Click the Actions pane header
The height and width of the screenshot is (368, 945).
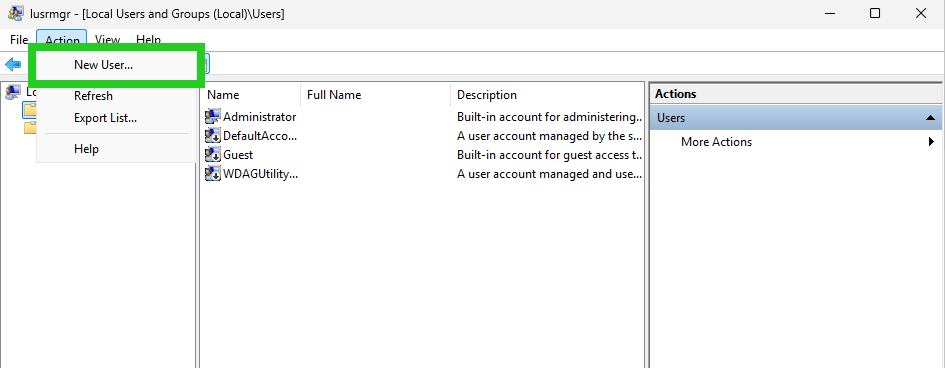796,94
